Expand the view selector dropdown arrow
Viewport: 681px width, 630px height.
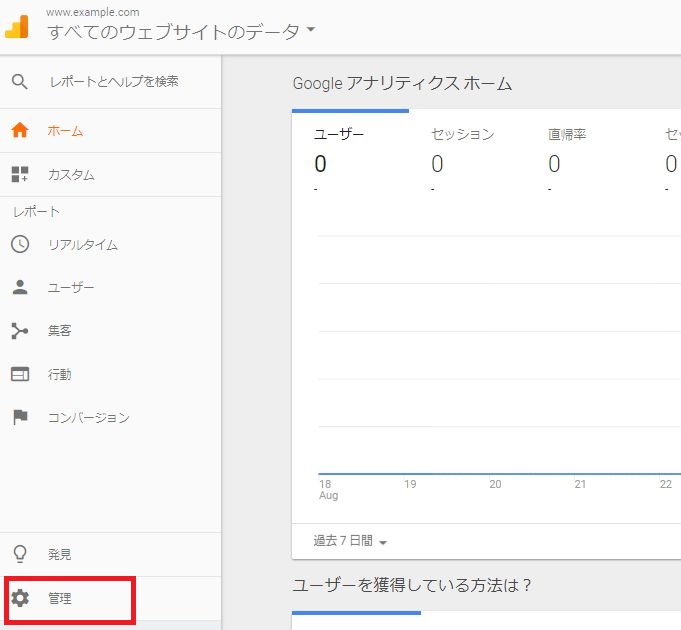(311, 29)
